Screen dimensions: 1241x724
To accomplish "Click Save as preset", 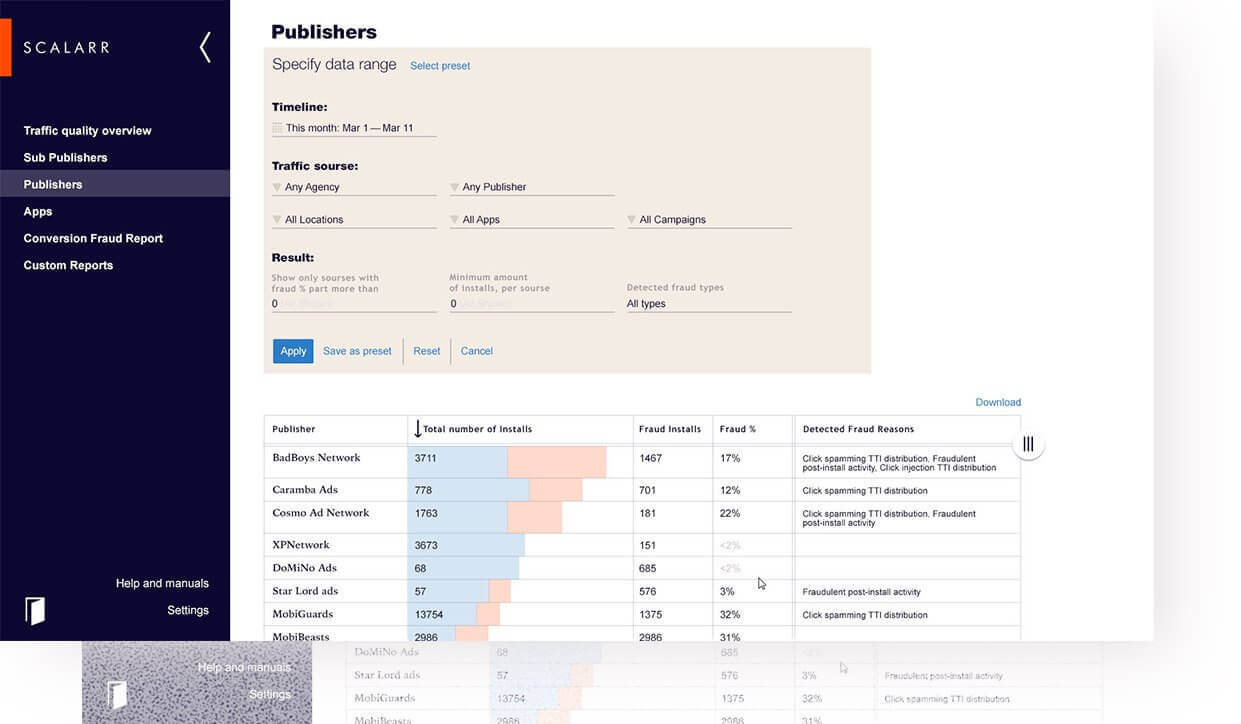I will pyautogui.click(x=357, y=351).
